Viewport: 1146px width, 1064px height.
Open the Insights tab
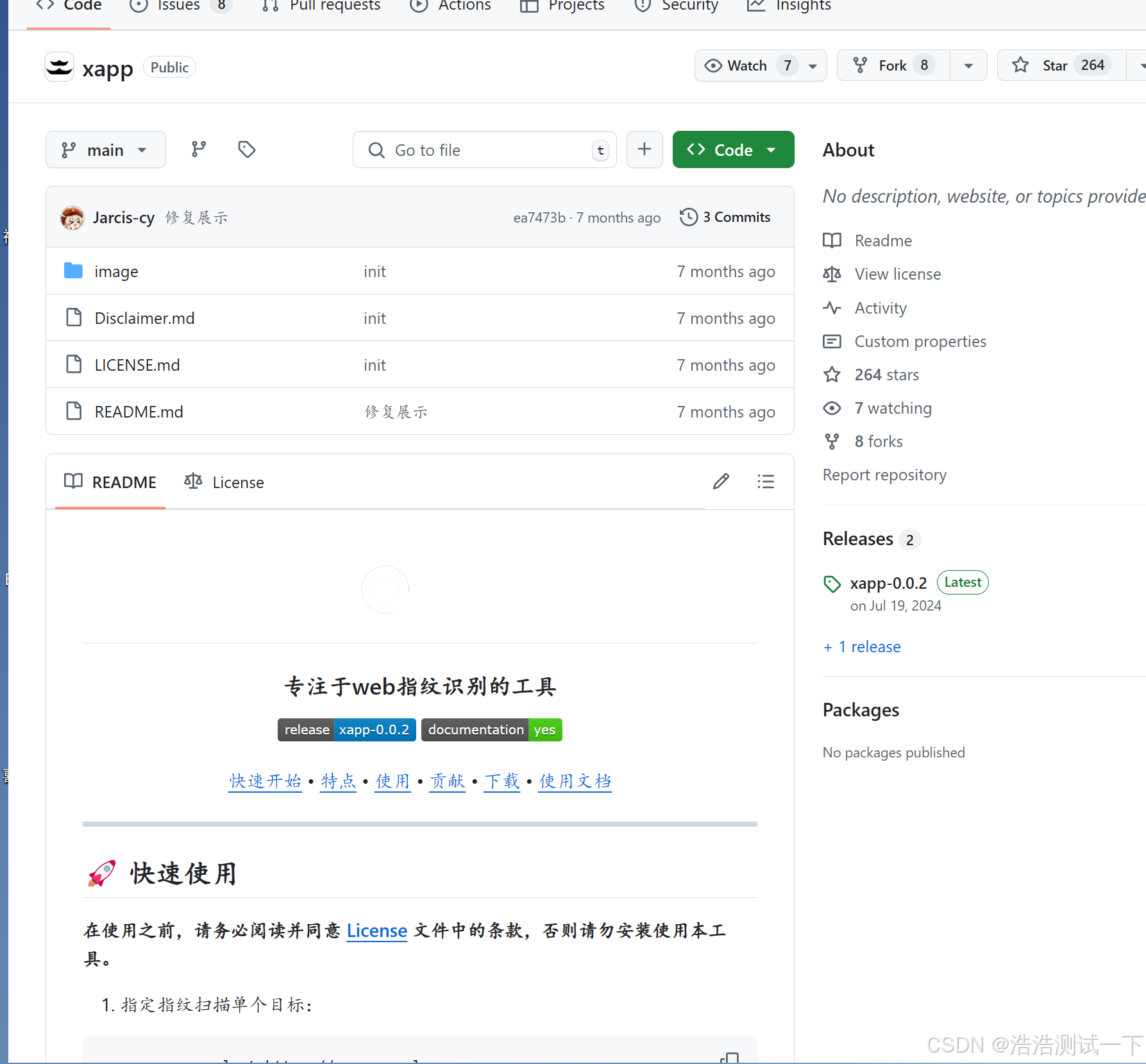click(x=789, y=6)
